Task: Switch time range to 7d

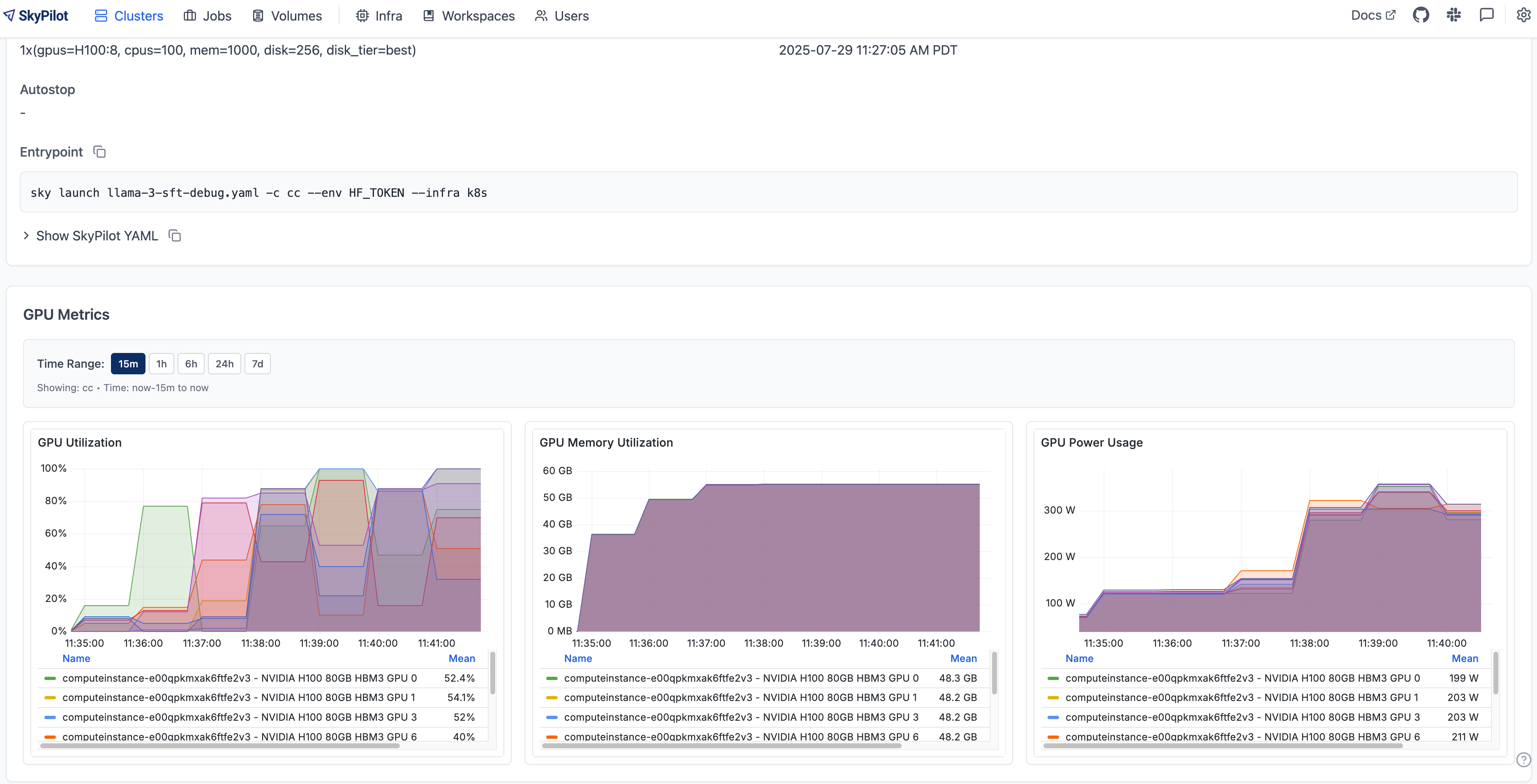Action: [x=257, y=364]
